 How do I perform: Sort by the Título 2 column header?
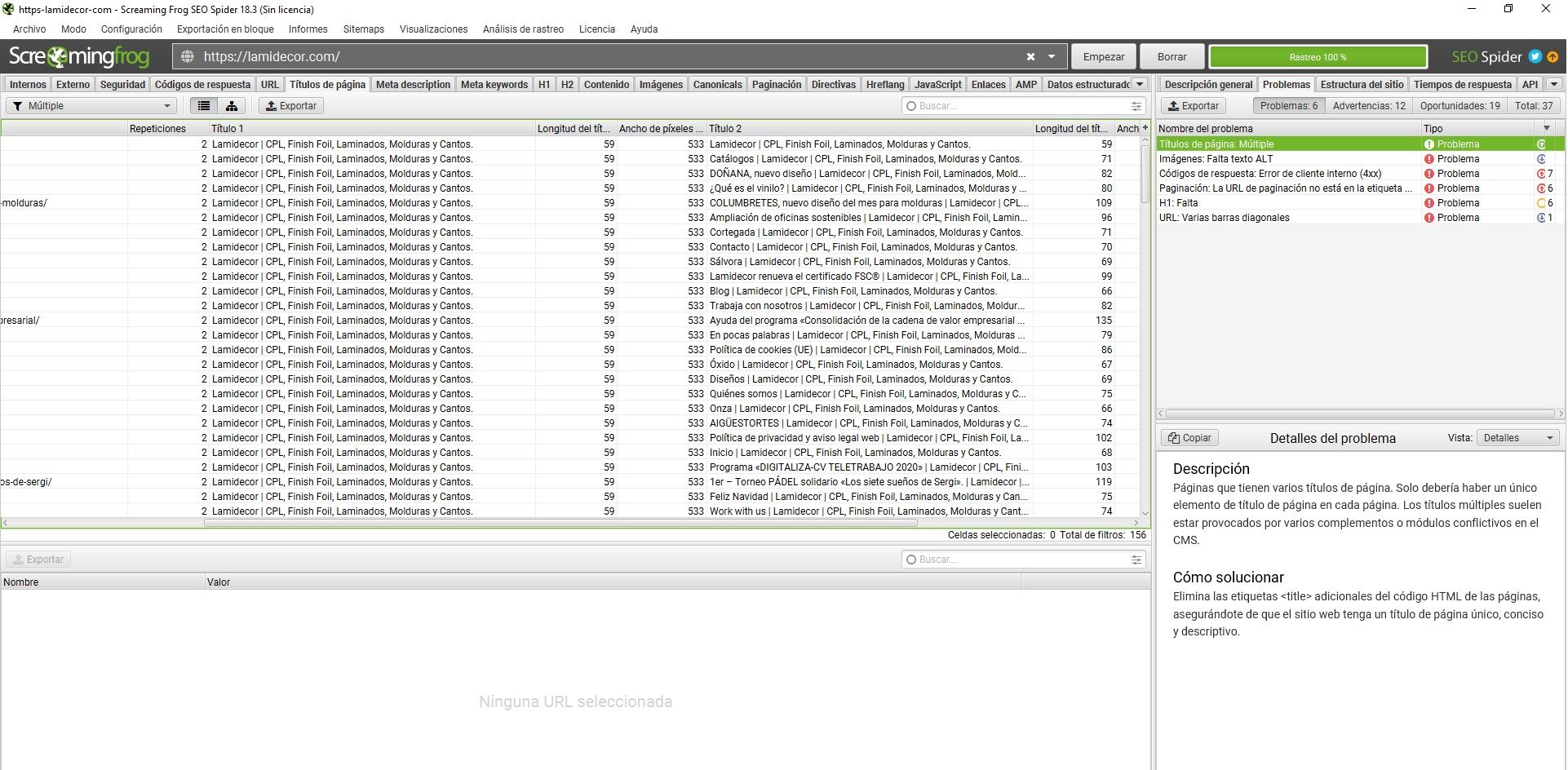click(870, 128)
